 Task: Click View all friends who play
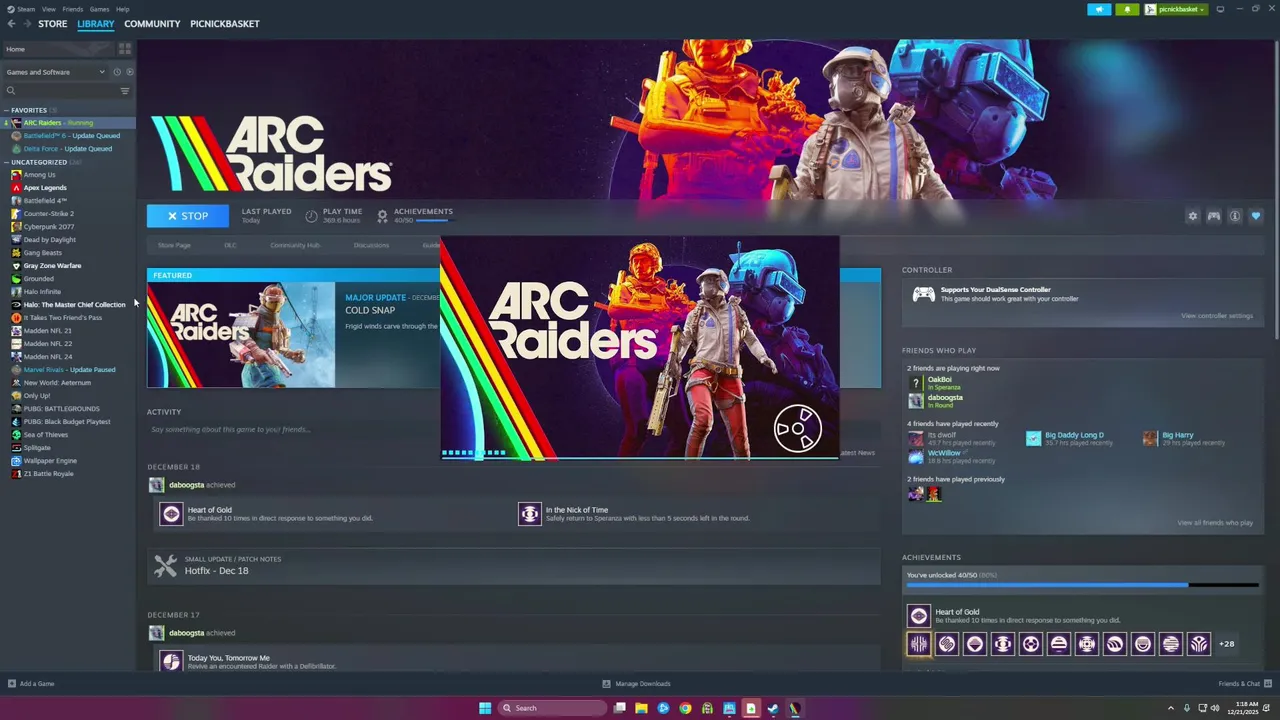[x=1215, y=523]
